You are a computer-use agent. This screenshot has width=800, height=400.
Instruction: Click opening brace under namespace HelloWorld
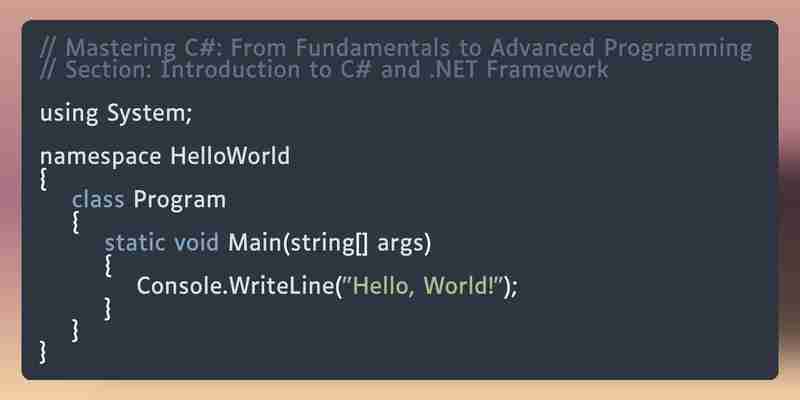(43, 180)
